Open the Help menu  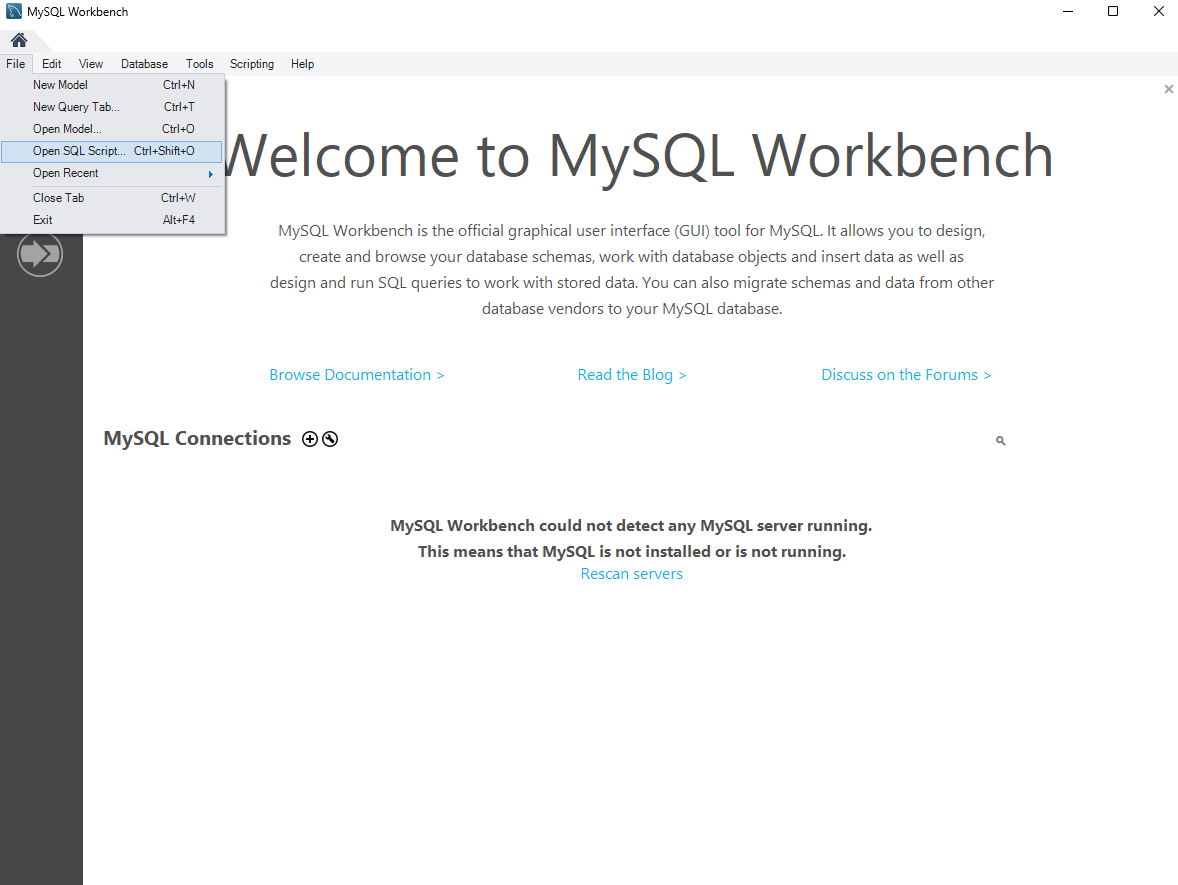pyautogui.click(x=302, y=63)
